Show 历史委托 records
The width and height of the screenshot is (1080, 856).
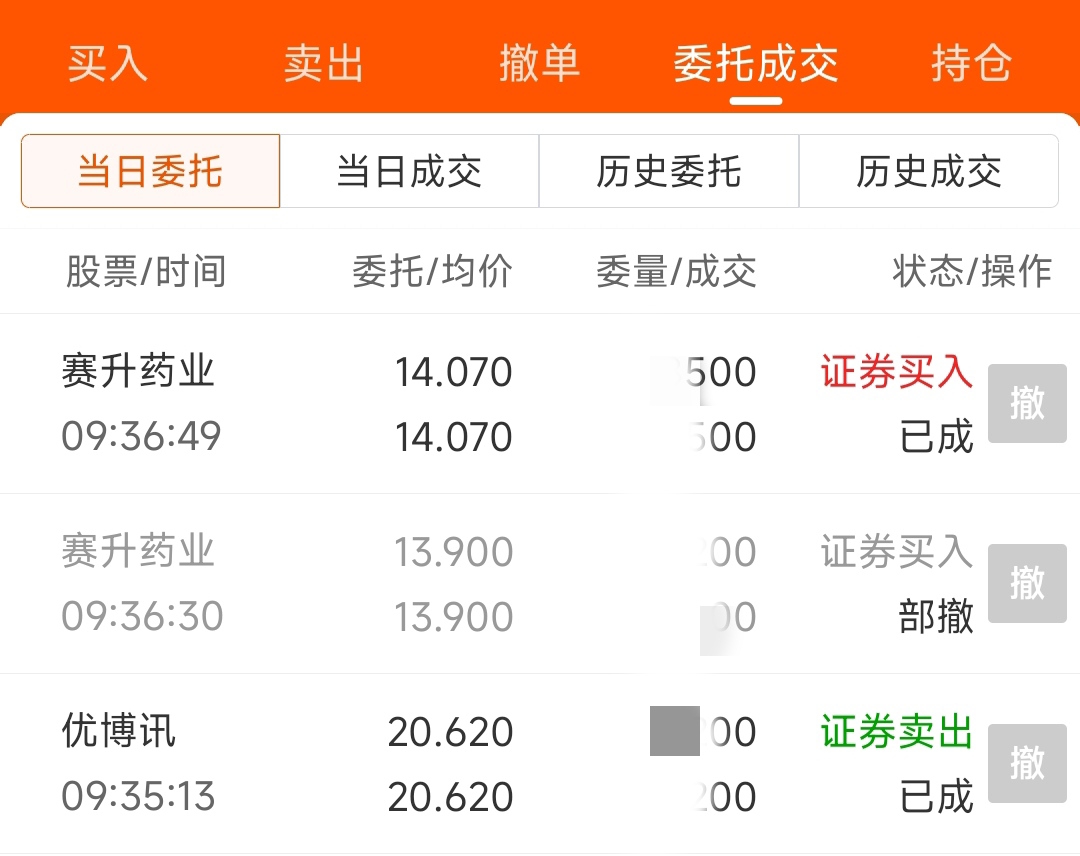pyautogui.click(x=669, y=171)
